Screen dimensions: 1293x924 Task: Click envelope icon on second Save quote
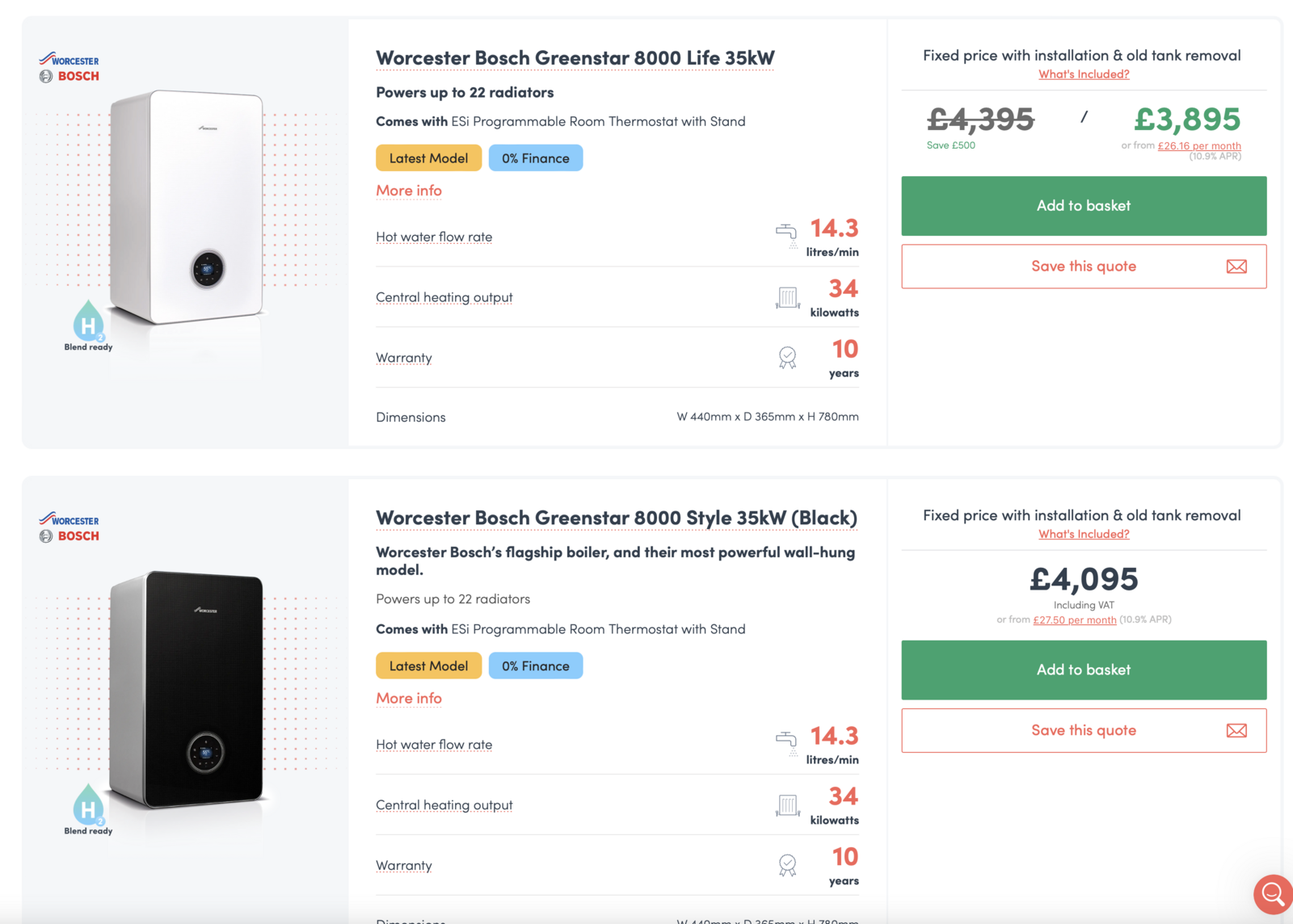[x=1236, y=731]
